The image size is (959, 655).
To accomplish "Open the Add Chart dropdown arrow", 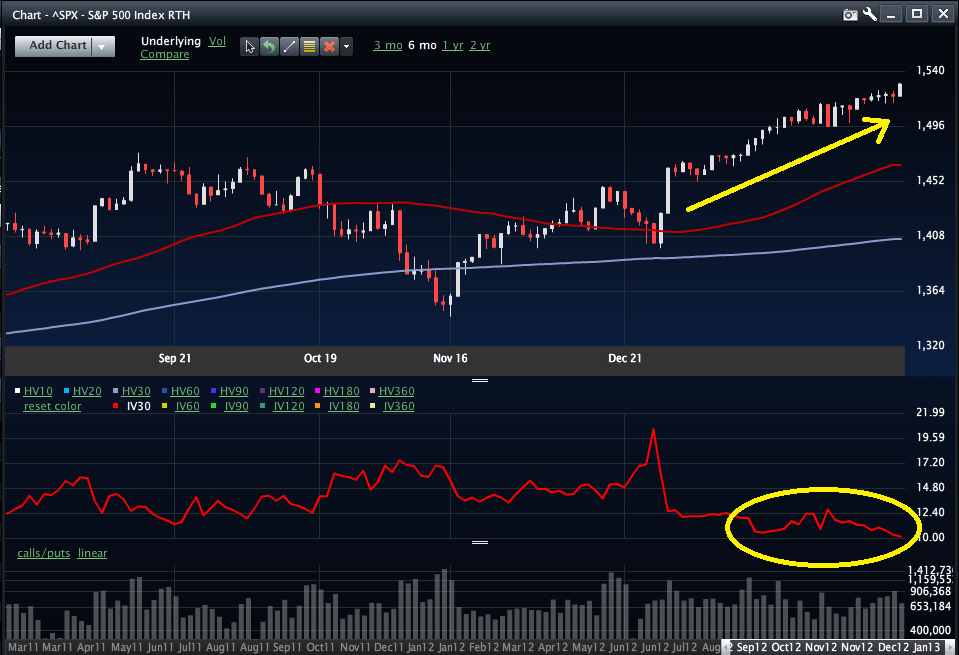I will point(104,46).
